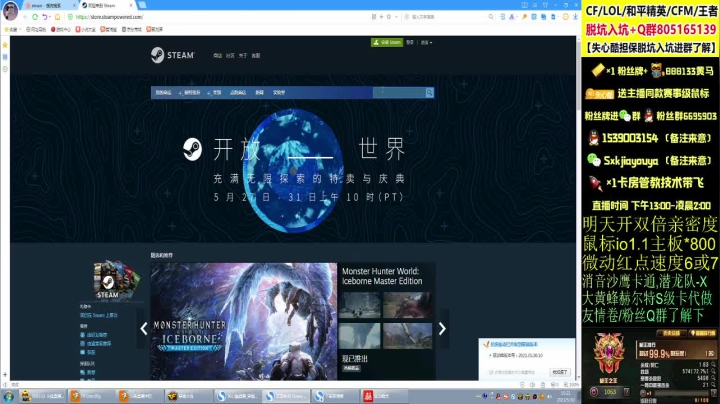View top-right Monster Hunter screenshot thumbnail
The height and width of the screenshot is (404, 720).
[x=408, y=305]
